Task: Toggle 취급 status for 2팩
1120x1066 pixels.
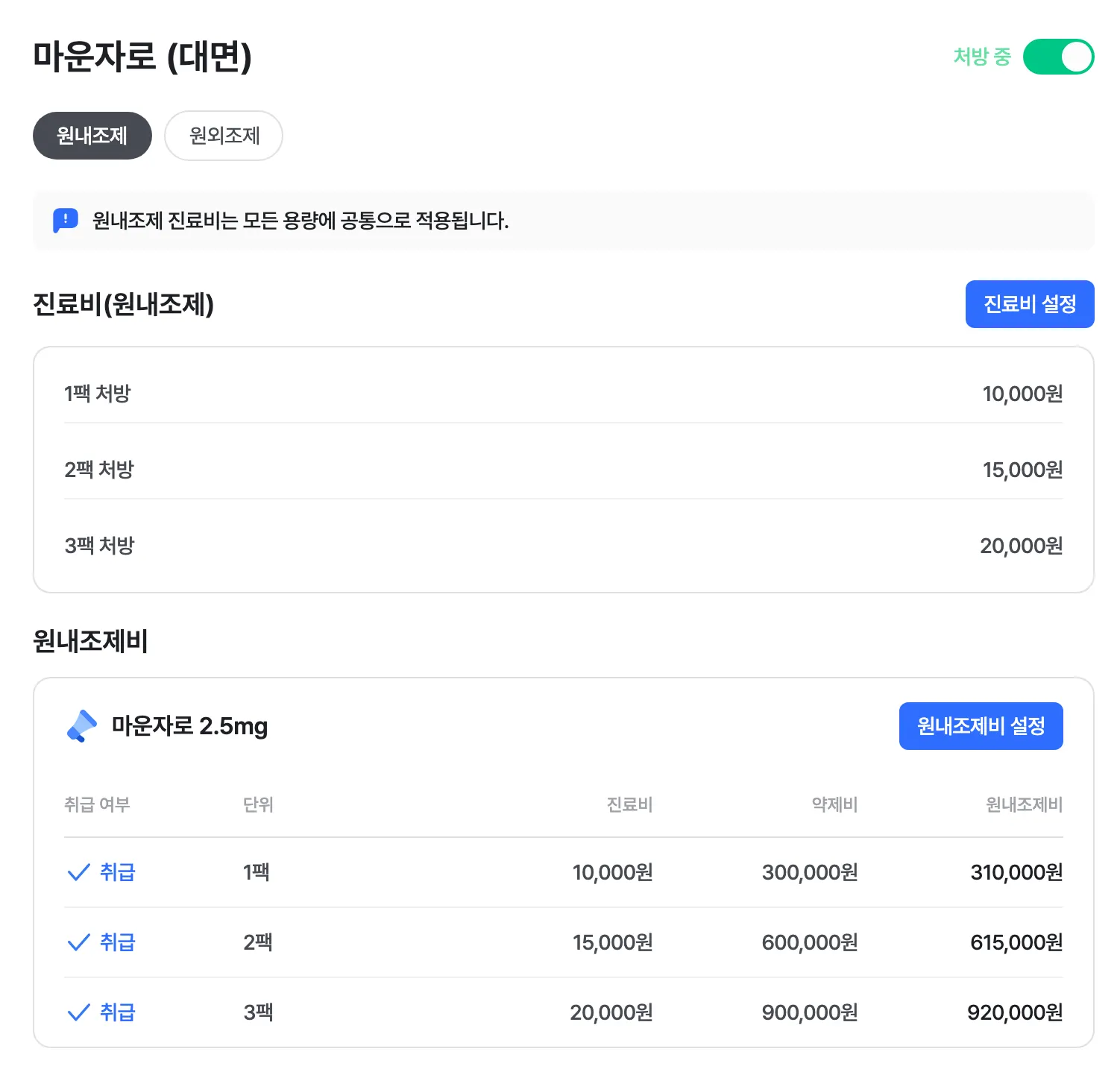Action: click(x=117, y=942)
